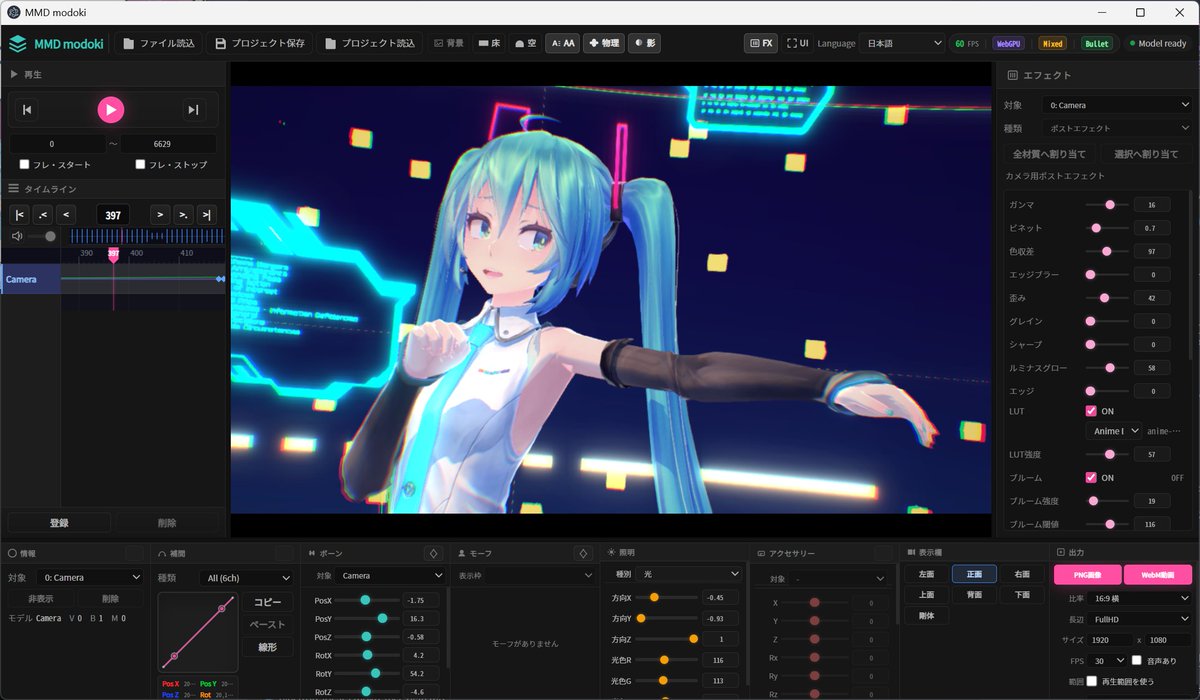Step forward one frame (>) button
Viewport: 1200px width, 700px height.
coord(160,214)
